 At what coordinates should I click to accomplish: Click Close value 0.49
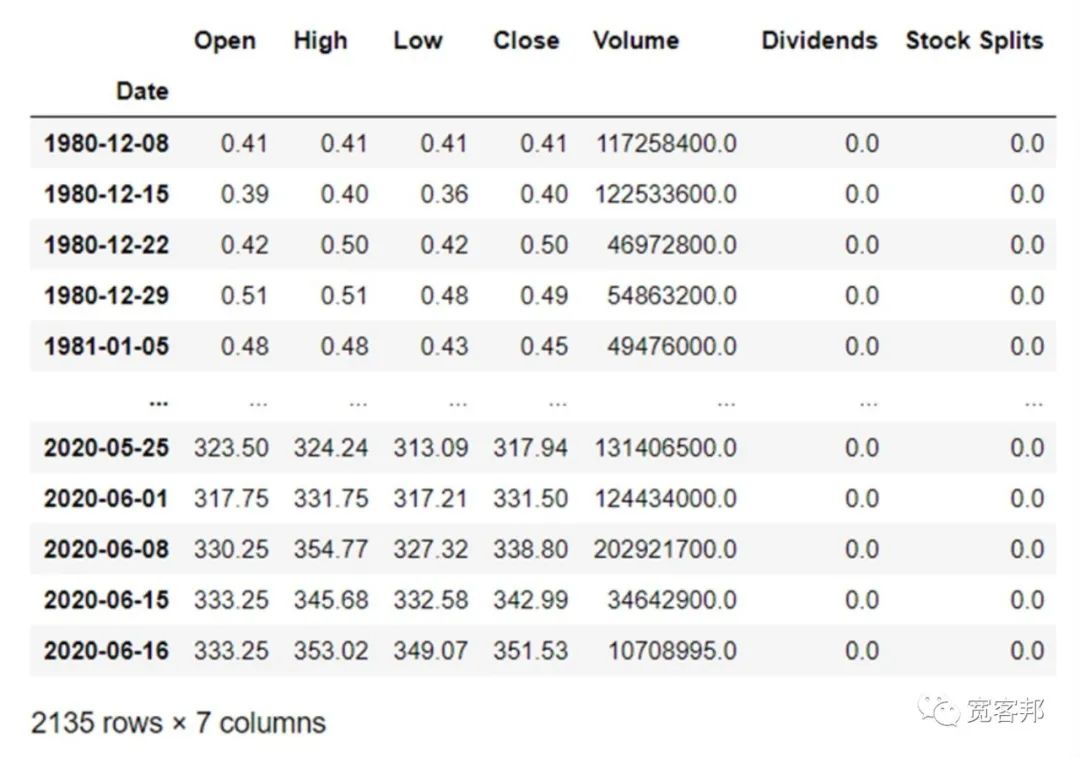544,296
